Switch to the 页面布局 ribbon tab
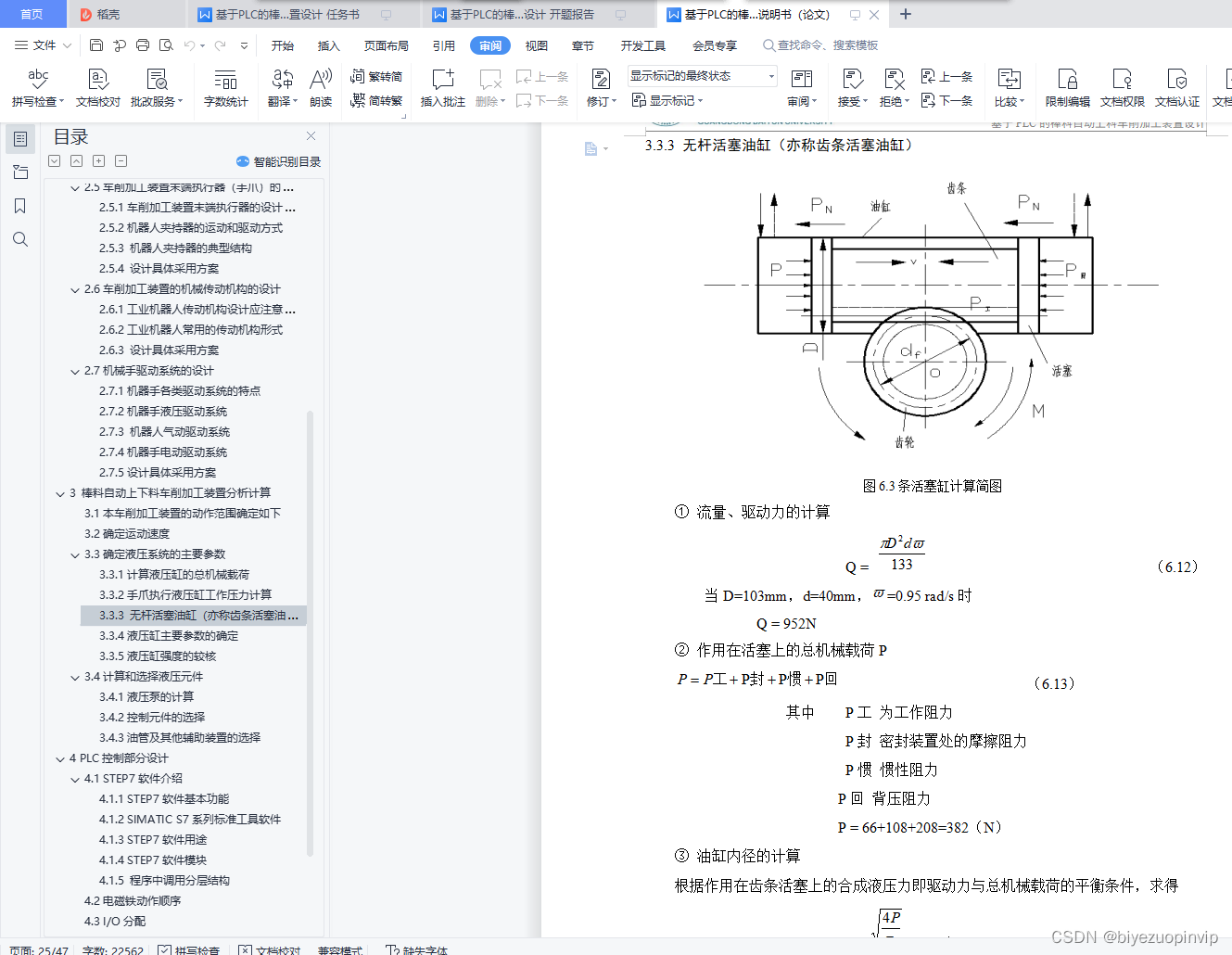Image resolution: width=1232 pixels, height=955 pixels. click(387, 45)
